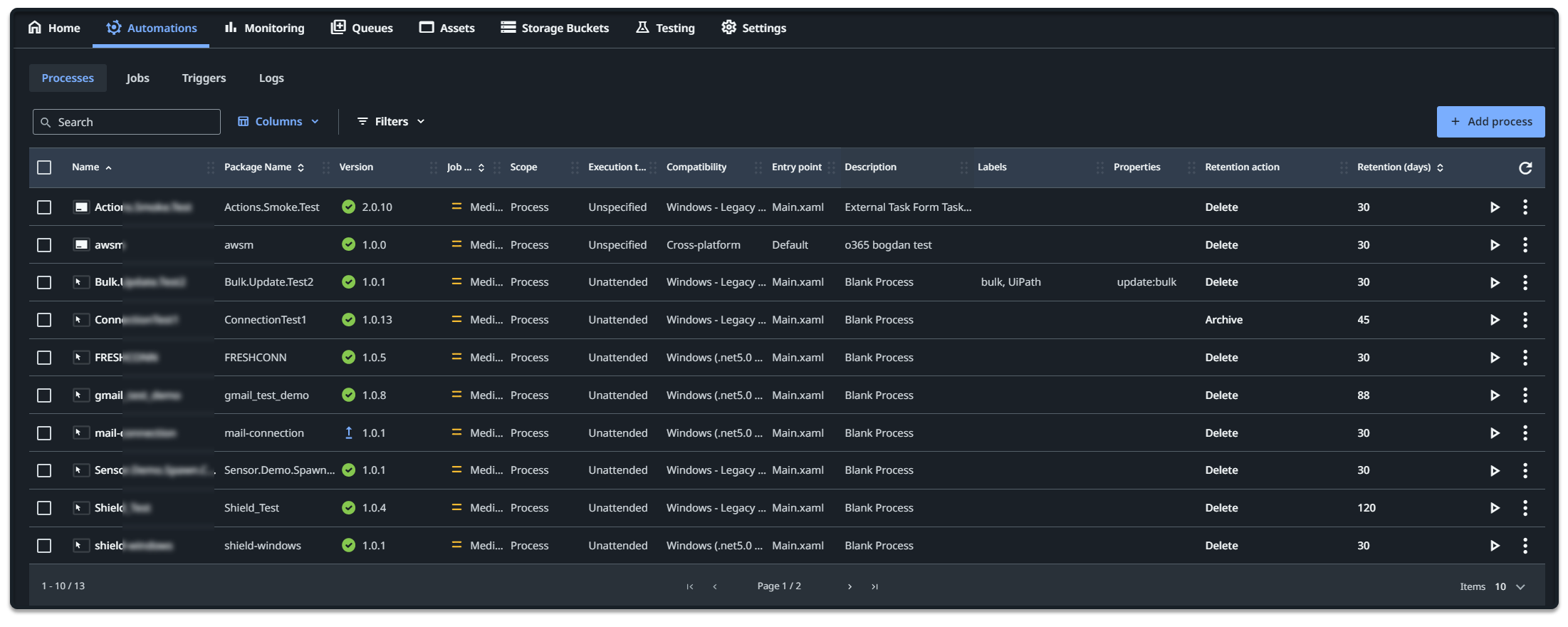Sort by the Job priority column
The image size is (1568, 627).
point(466,167)
